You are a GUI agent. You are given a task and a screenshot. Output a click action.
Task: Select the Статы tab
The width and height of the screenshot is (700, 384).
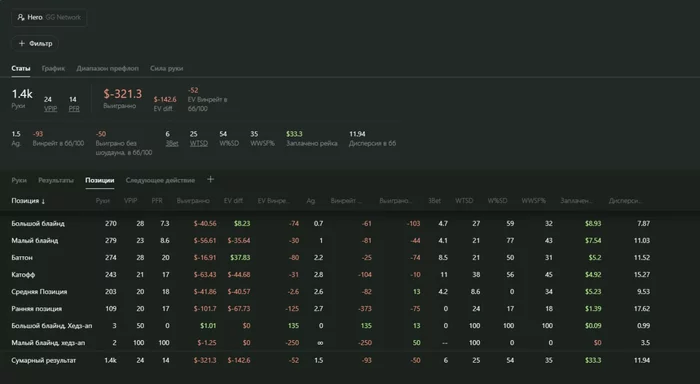[x=21, y=68]
